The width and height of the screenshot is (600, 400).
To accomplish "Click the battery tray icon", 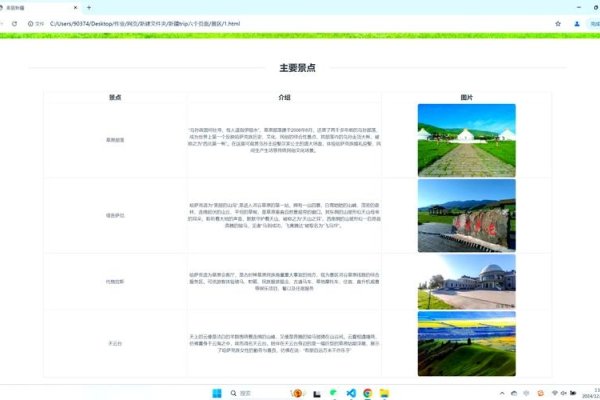I will pyautogui.click(x=573, y=393).
